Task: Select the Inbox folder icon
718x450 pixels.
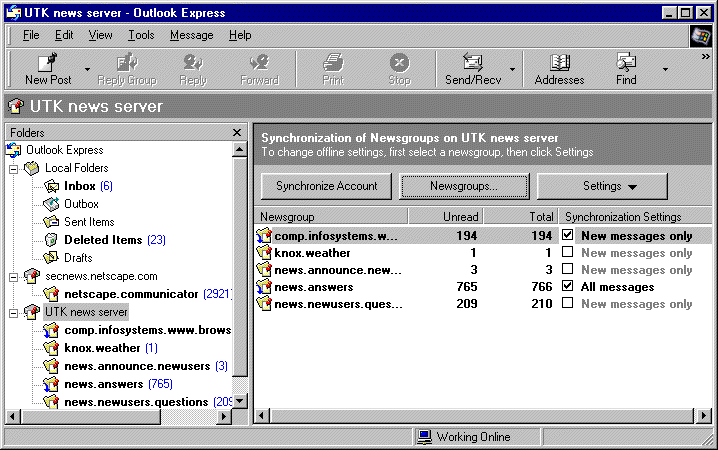Action: coord(52,186)
